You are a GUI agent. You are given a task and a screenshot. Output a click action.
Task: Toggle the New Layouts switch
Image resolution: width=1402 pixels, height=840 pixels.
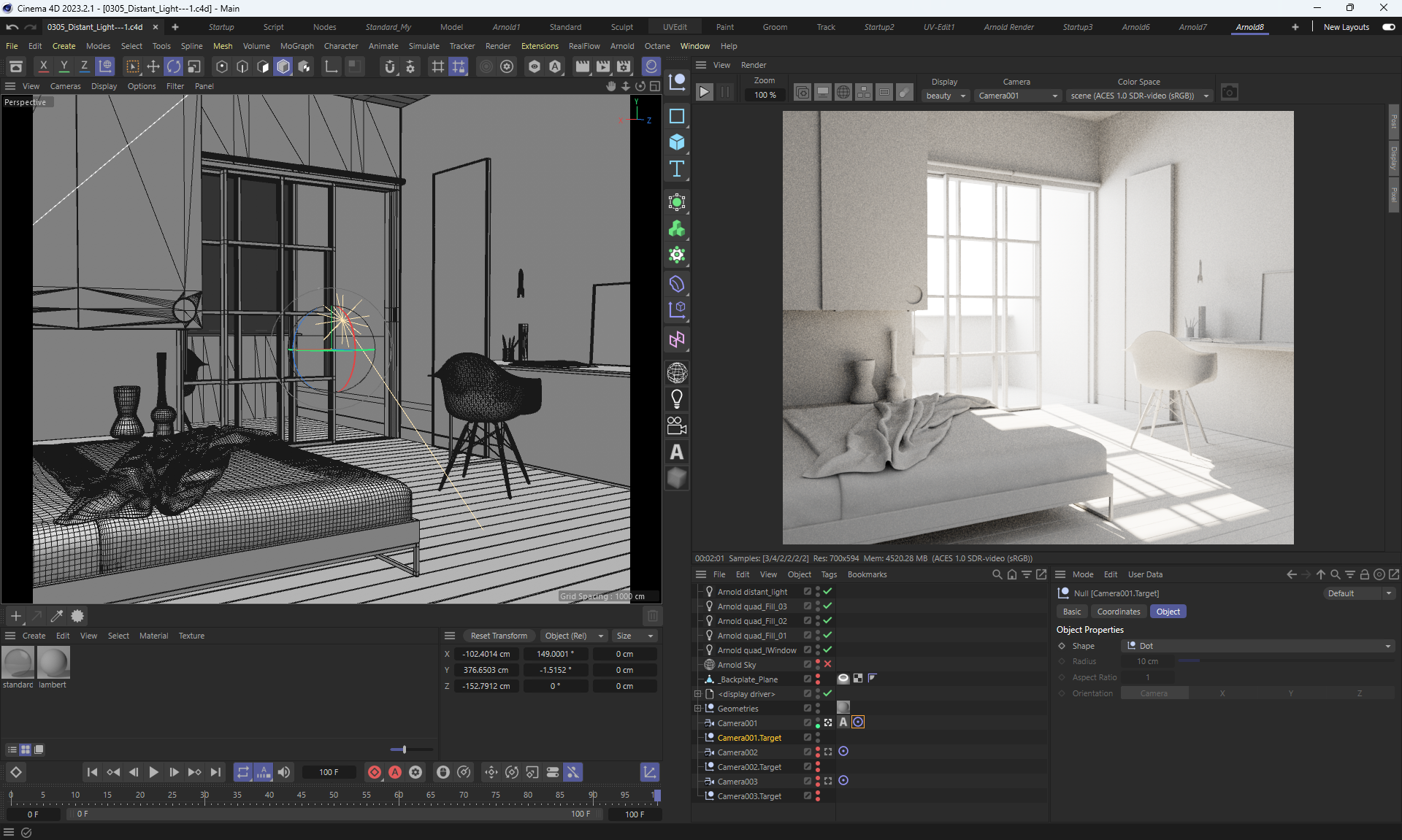(x=1388, y=27)
